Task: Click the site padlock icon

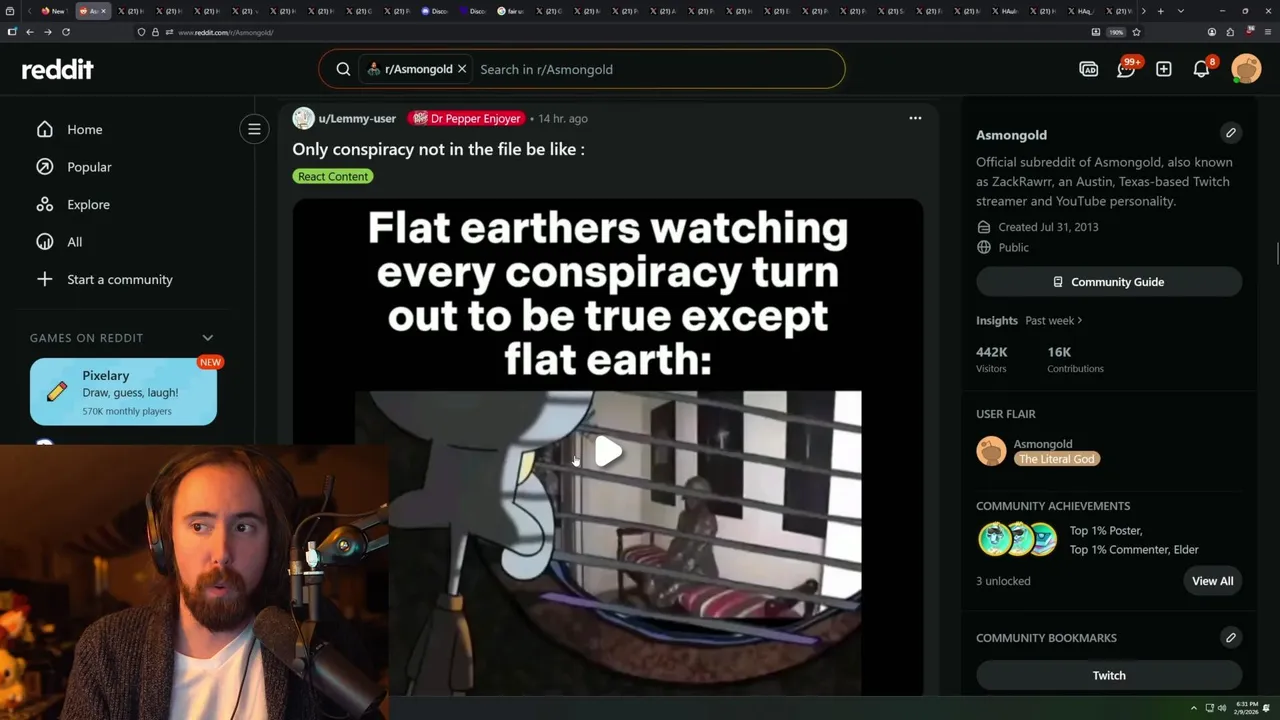Action: pos(155,32)
